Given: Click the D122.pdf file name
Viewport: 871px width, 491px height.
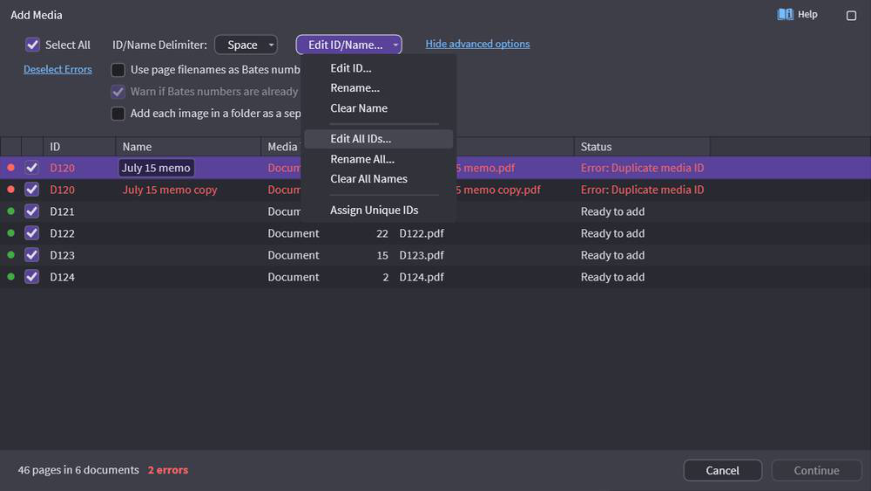Looking at the screenshot, I should [x=422, y=233].
